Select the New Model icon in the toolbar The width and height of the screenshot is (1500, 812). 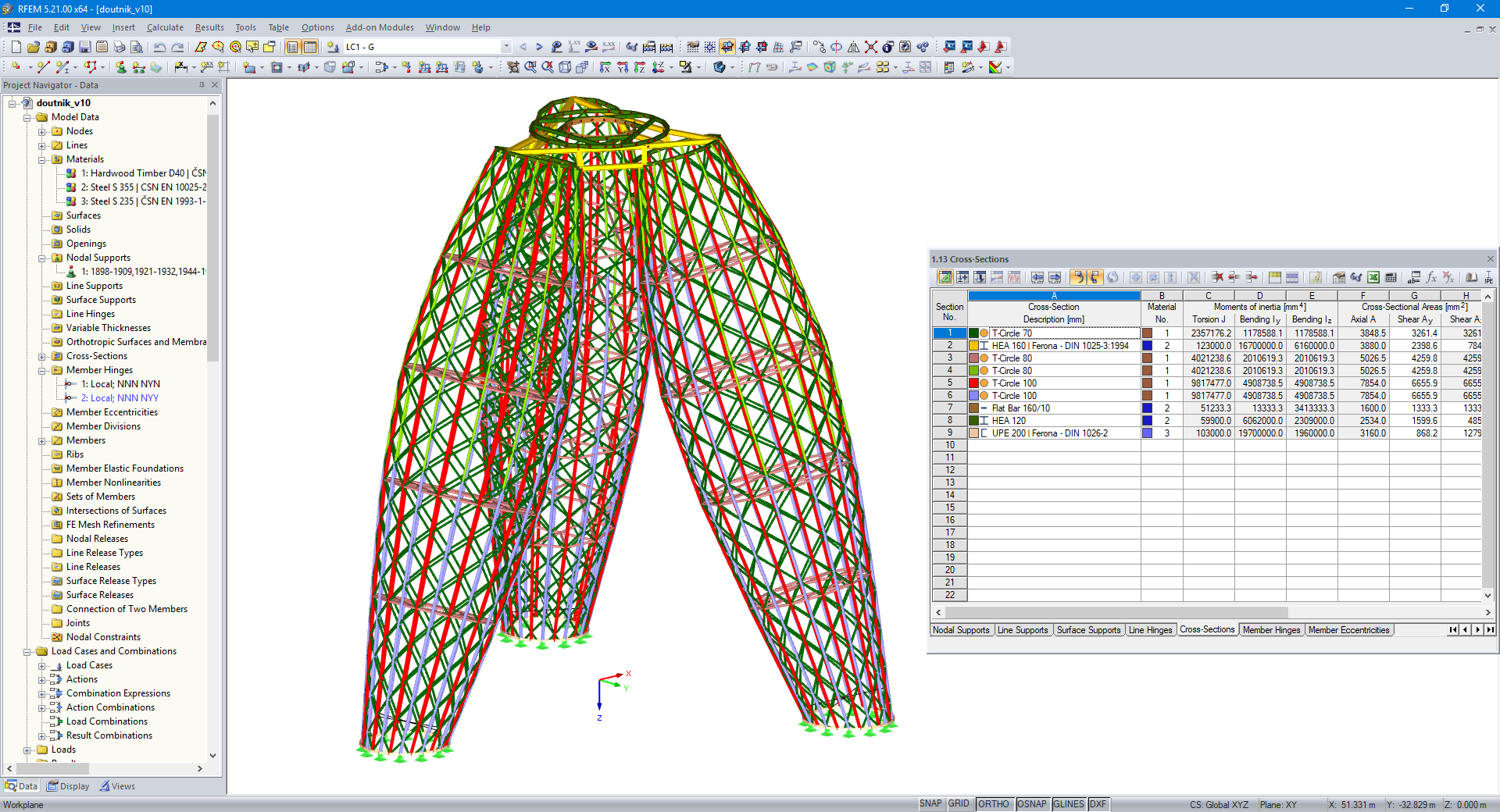tap(16, 47)
